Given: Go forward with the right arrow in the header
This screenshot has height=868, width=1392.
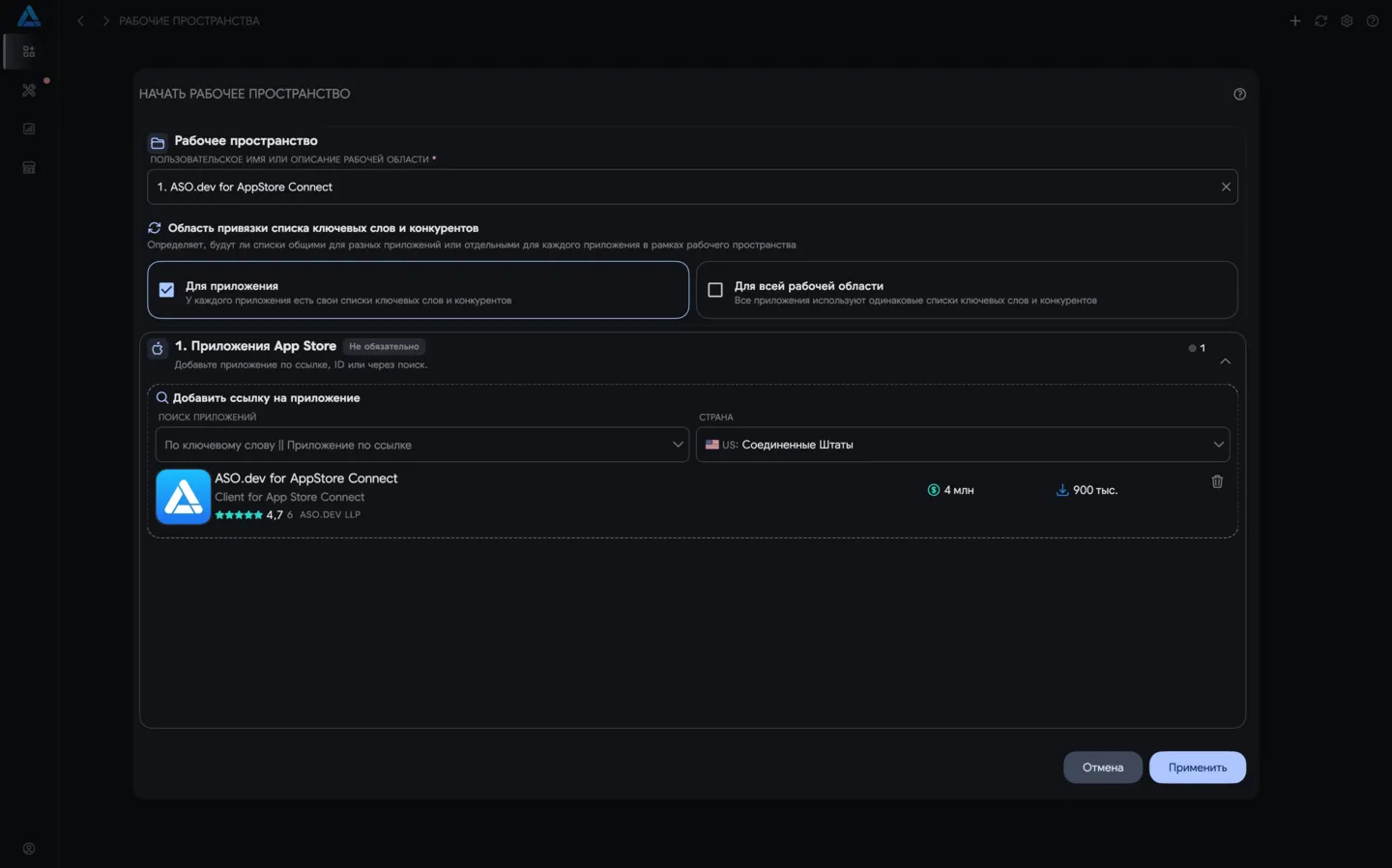Looking at the screenshot, I should [x=105, y=20].
